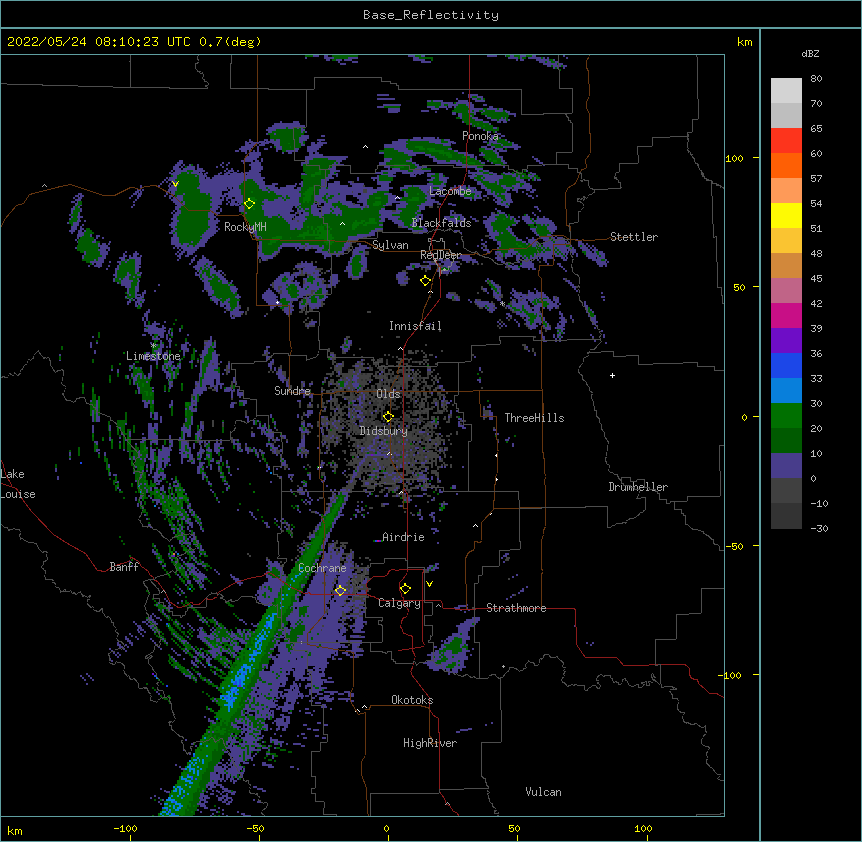The width and height of the screenshot is (862, 842).
Task: Click the yellow radar site marker near Olds
Action: (388, 417)
